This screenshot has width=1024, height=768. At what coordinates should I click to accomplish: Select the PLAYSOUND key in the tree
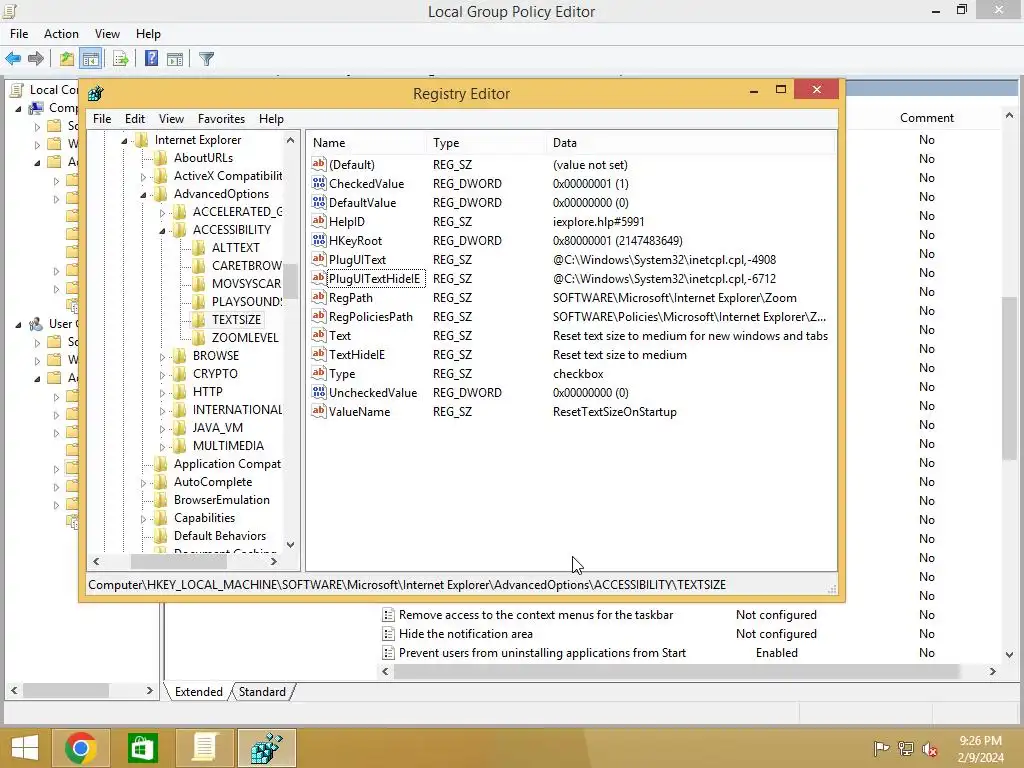point(247,302)
